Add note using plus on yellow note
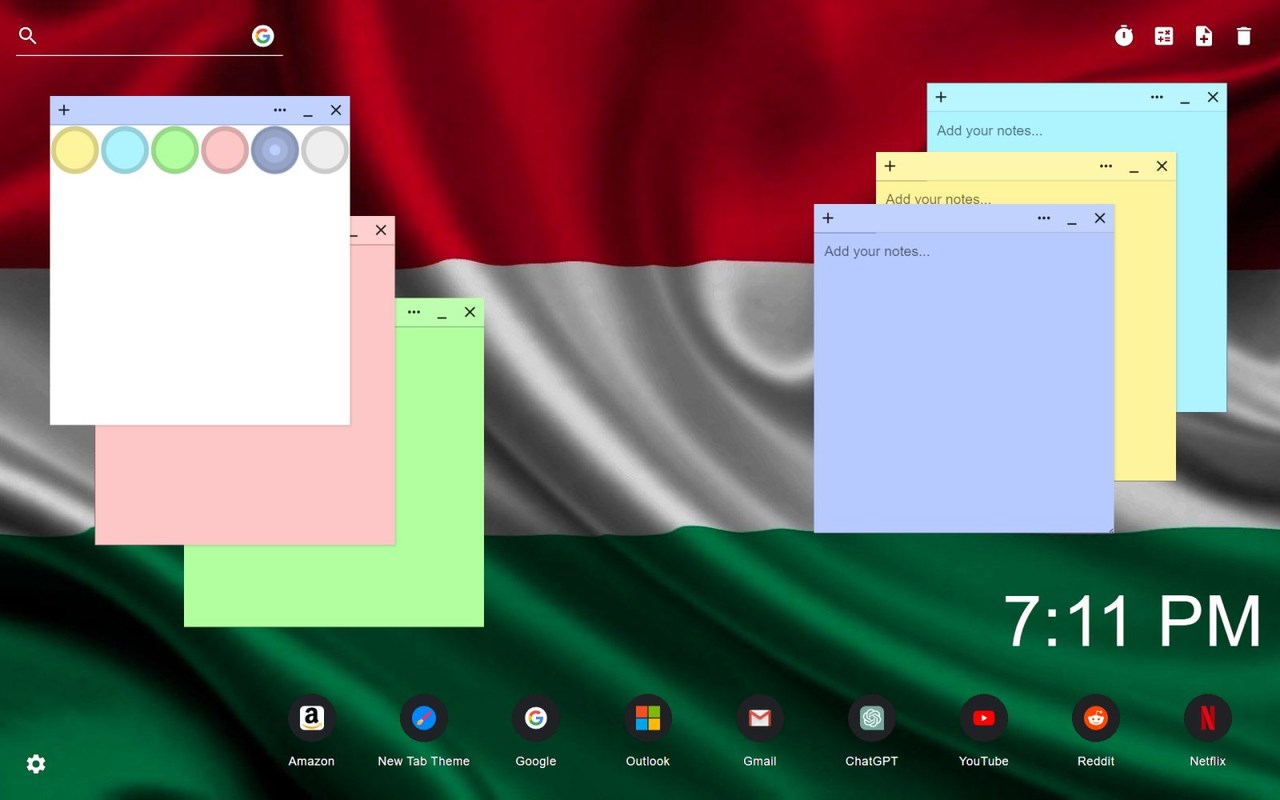This screenshot has width=1280, height=800. pyautogui.click(x=890, y=166)
